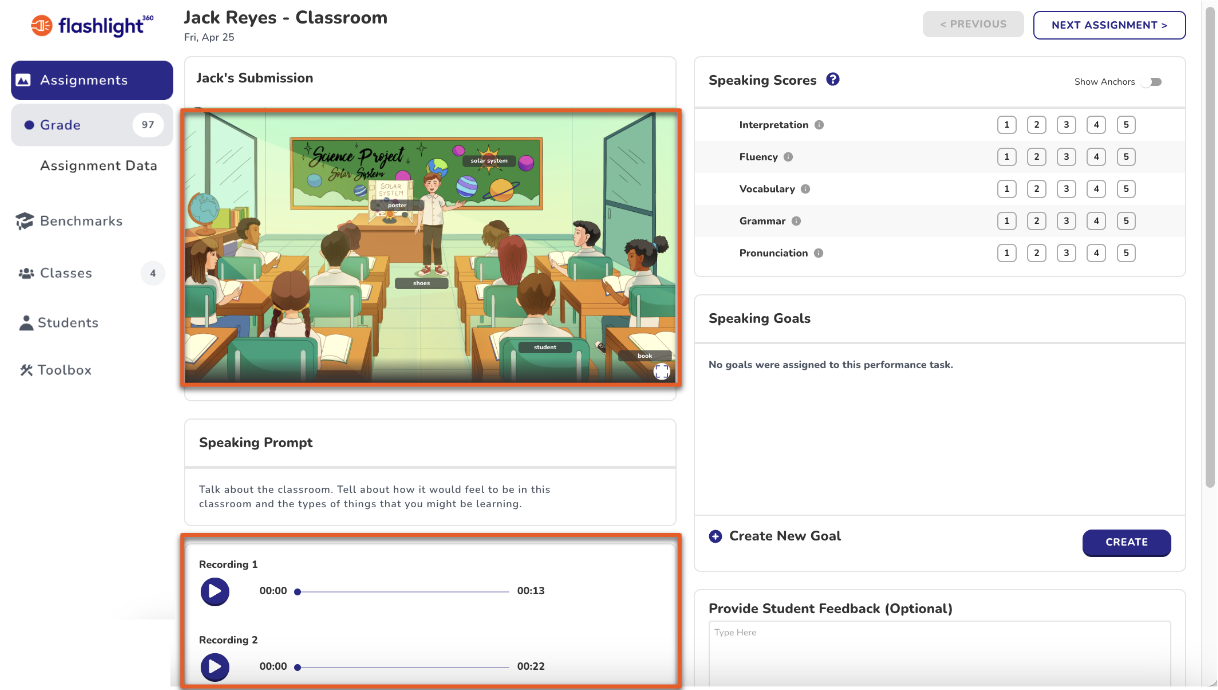Click the "Jack Reyes - Classroom" title
This screenshot has height=690, width=1218.
tap(285, 17)
